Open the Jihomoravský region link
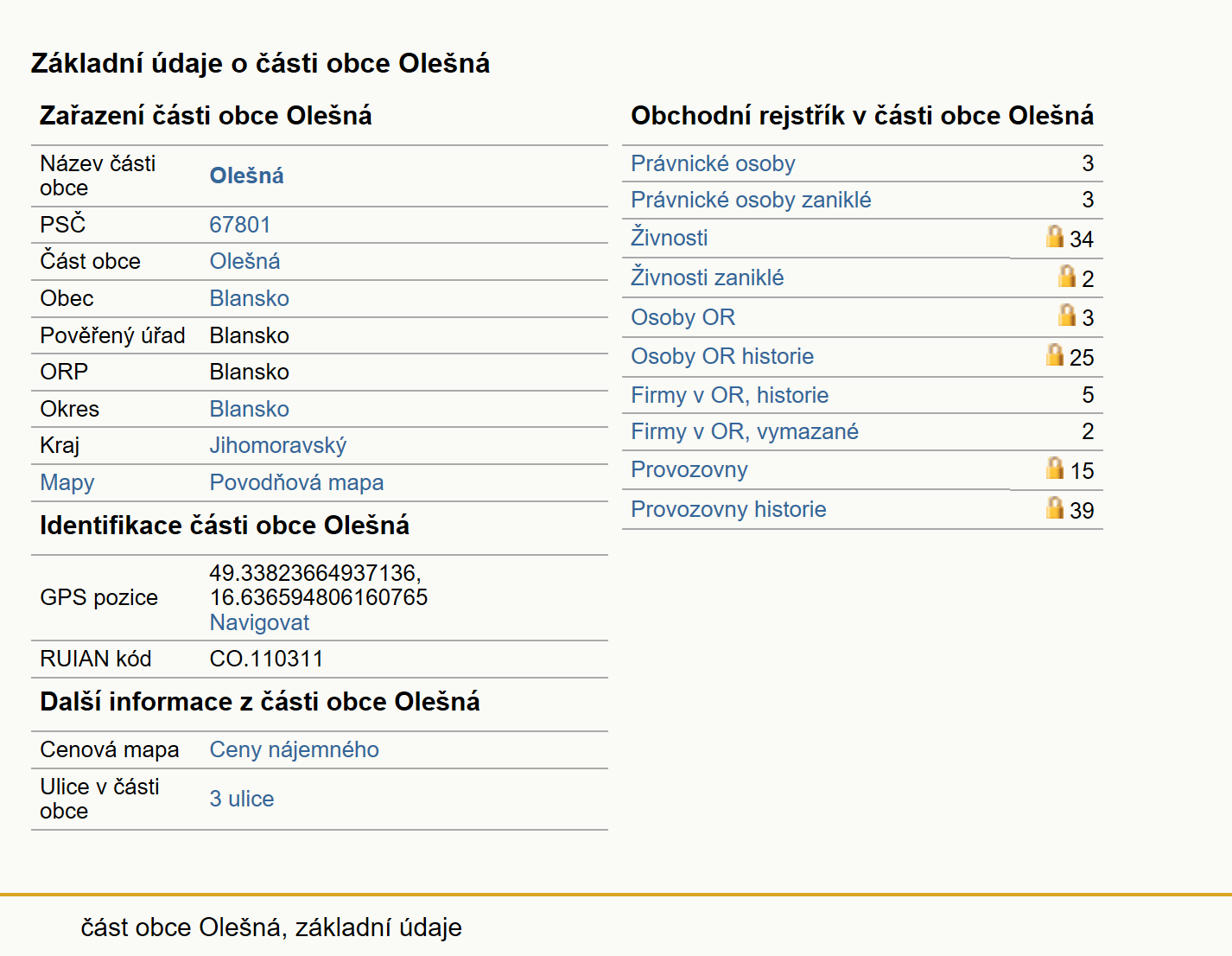1232x956 pixels. [x=277, y=445]
